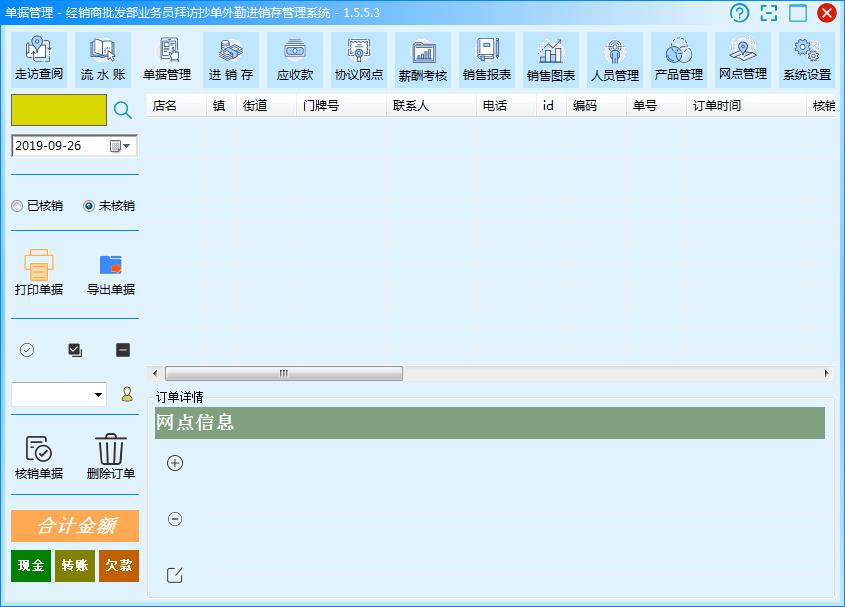Screen dimensions: 845x607
Task: Click the yellow person icon
Action: (x=127, y=394)
